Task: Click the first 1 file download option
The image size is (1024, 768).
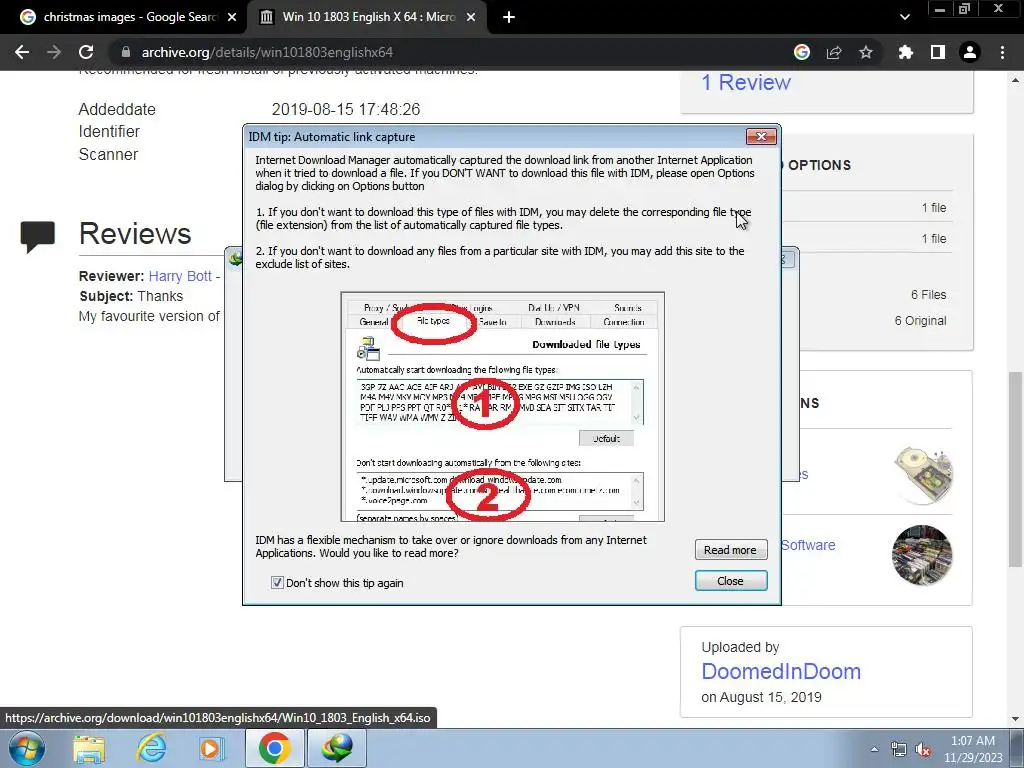Action: pyautogui.click(x=934, y=208)
